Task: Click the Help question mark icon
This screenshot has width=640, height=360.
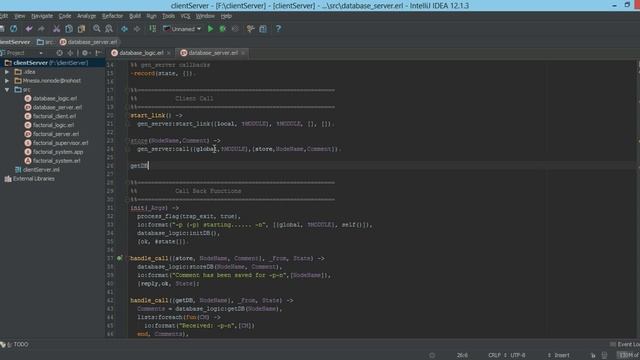Action: [x=278, y=29]
